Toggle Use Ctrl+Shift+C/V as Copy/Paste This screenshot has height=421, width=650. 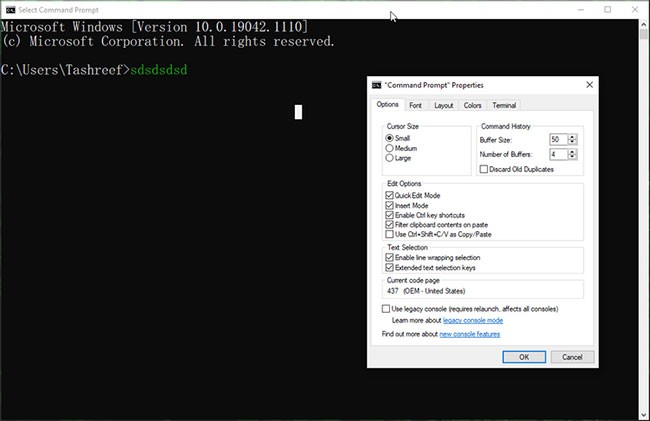pos(390,234)
